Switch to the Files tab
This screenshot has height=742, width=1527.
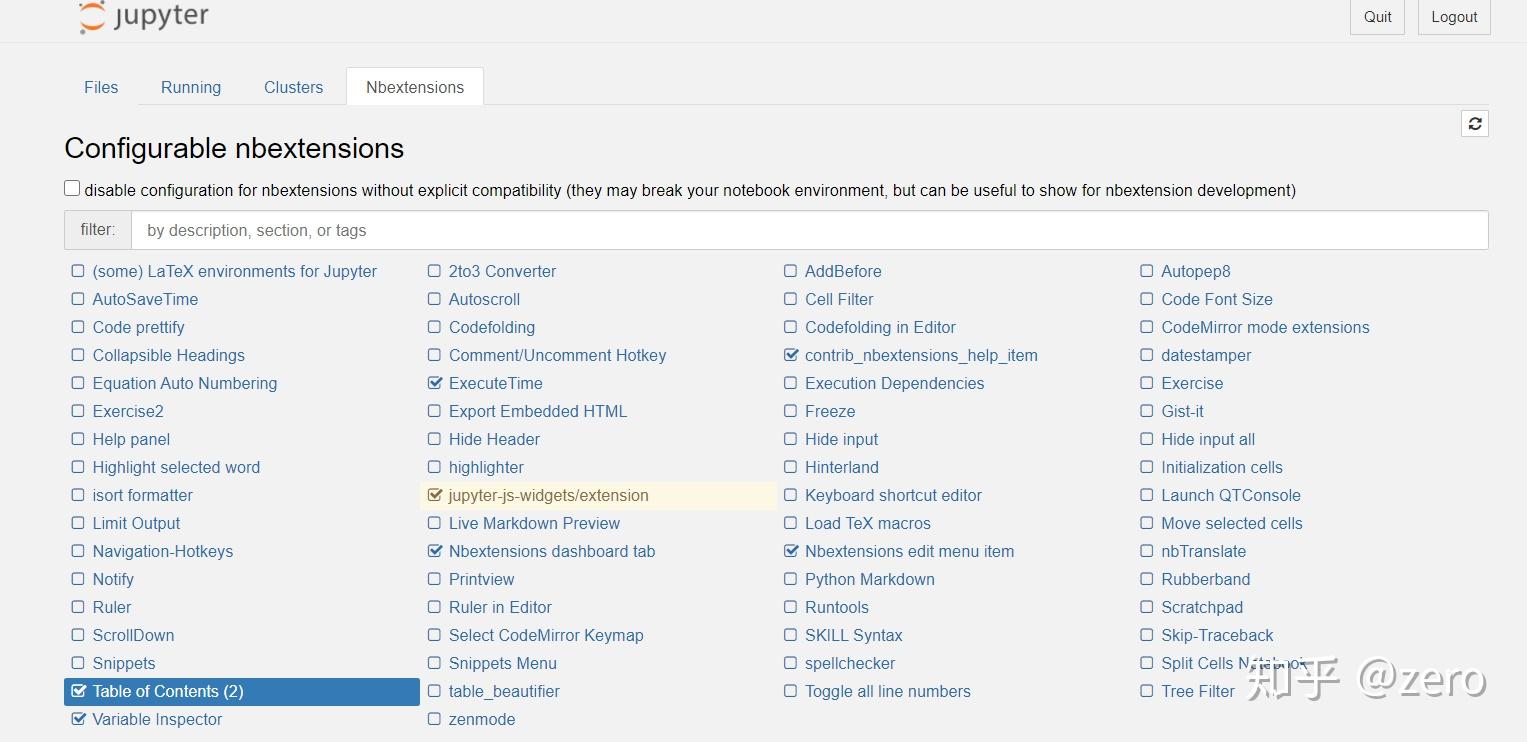pos(101,87)
